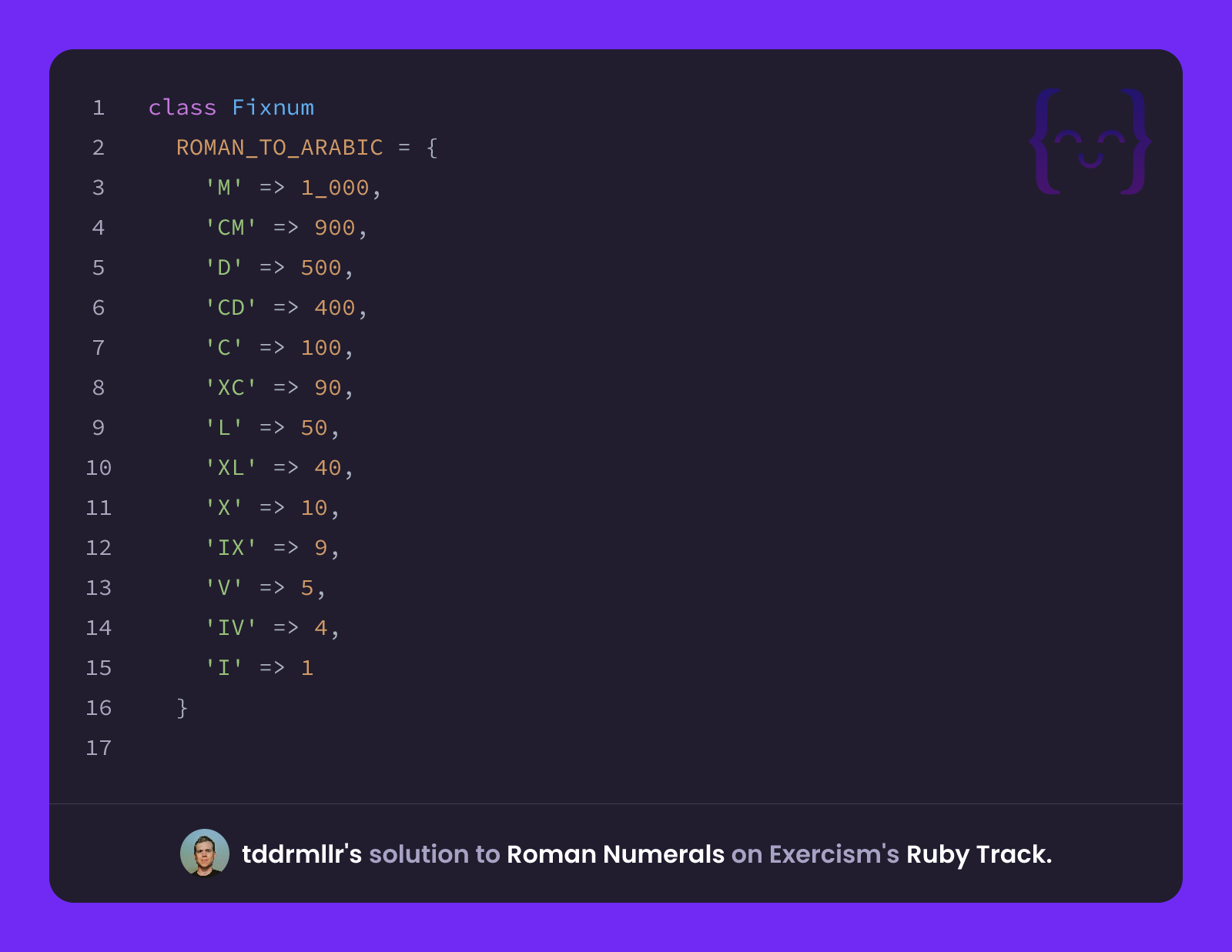Click the value 500 on line 5

coord(321,268)
